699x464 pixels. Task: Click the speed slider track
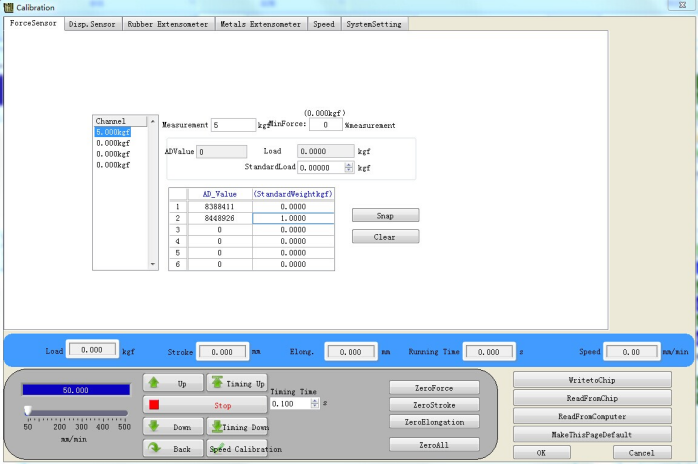coord(78,411)
